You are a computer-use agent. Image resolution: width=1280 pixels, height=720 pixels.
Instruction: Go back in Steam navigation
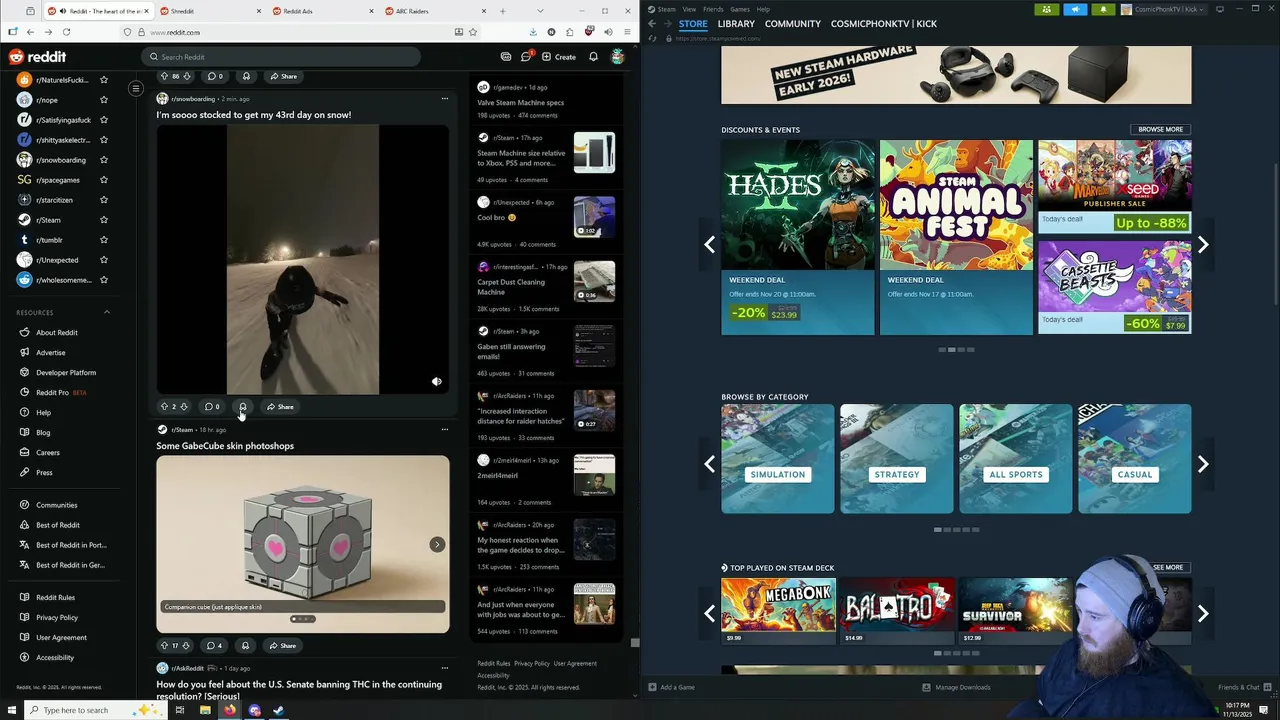652,24
